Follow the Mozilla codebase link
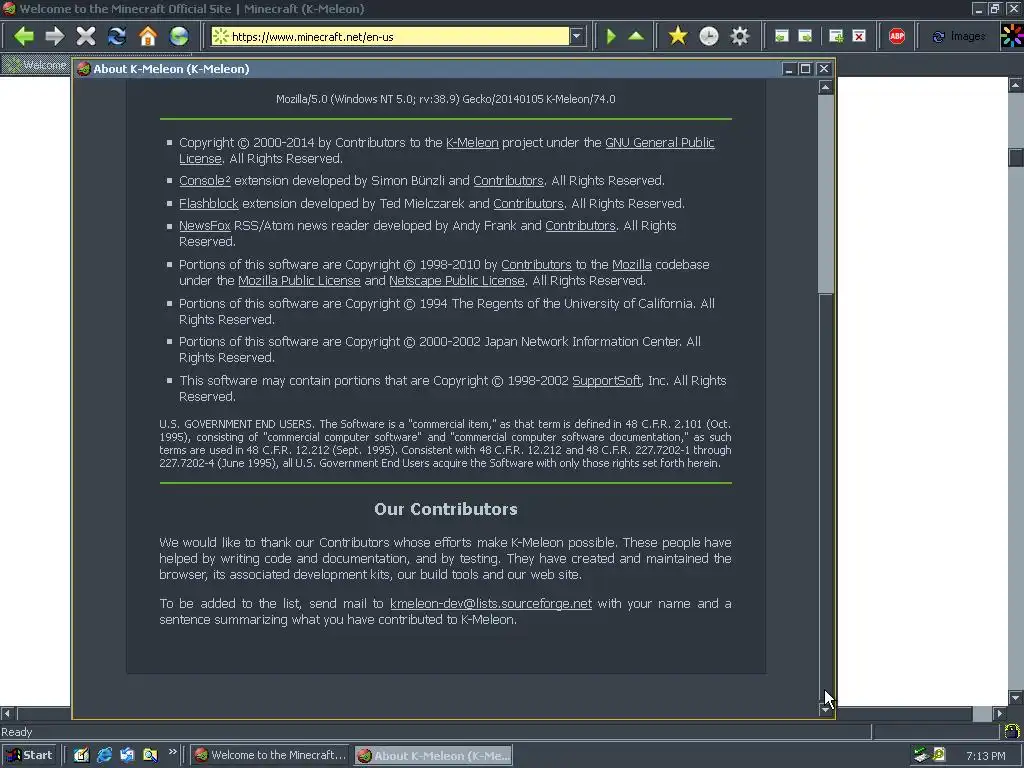The width and height of the screenshot is (1024, 768). point(632,264)
